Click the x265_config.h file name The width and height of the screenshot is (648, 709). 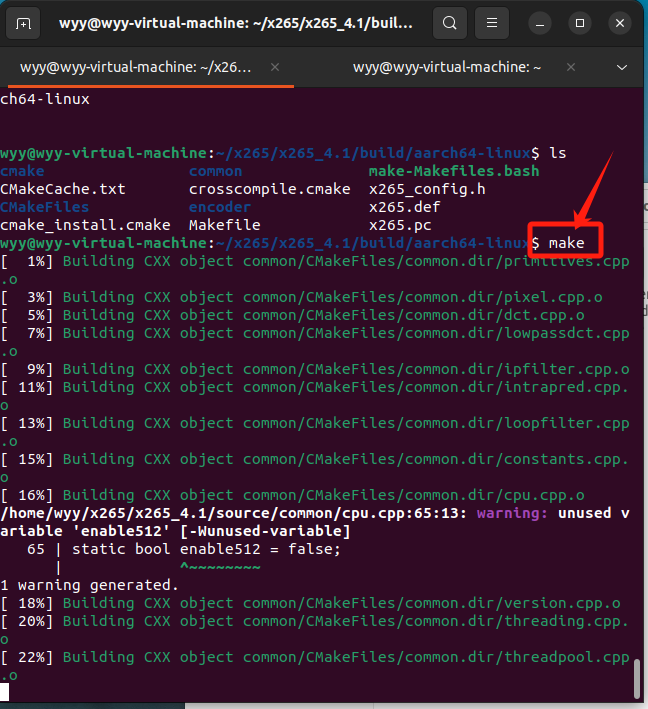[x=426, y=189]
